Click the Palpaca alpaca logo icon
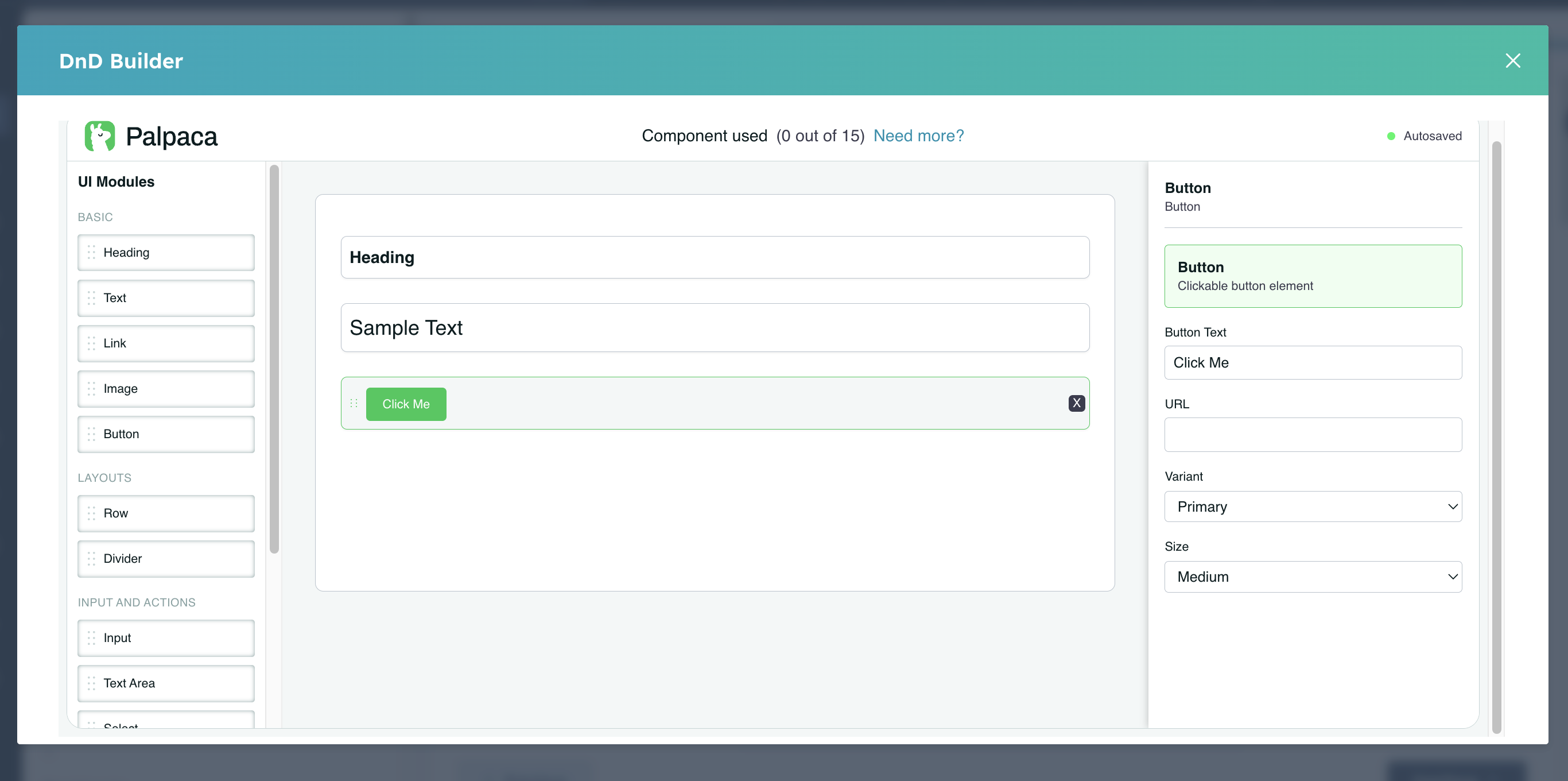Image resolution: width=1568 pixels, height=781 pixels. tap(100, 136)
